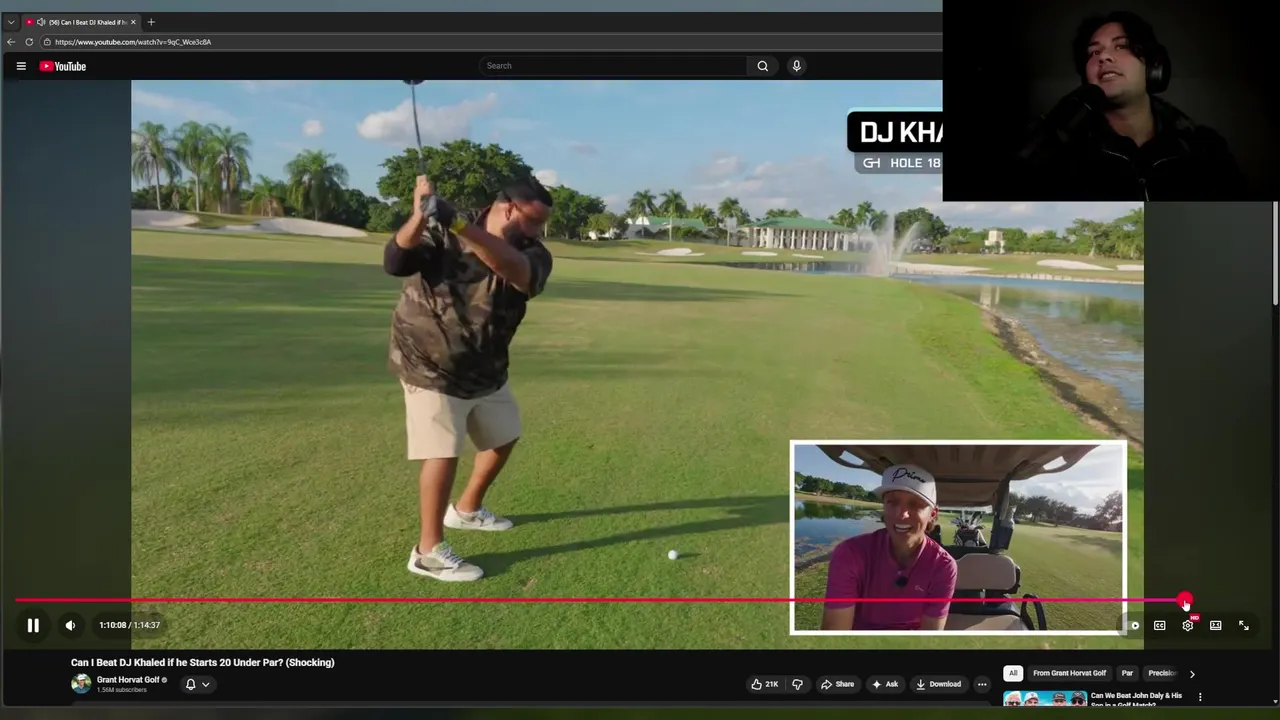Go back with the browser back arrow
This screenshot has height=720, width=1280.
coord(11,42)
